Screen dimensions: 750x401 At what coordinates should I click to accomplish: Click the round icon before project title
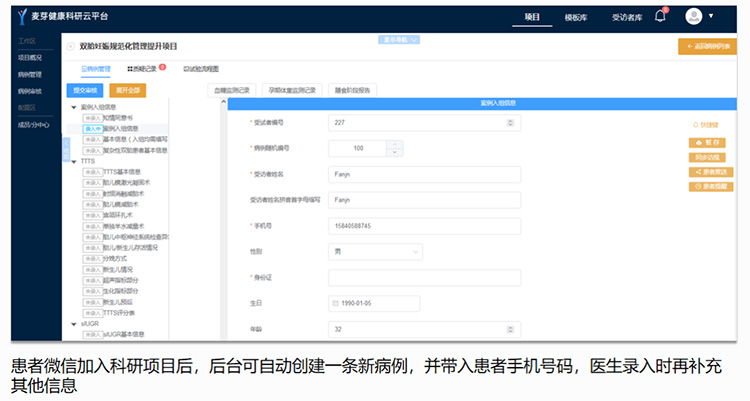pos(71,46)
